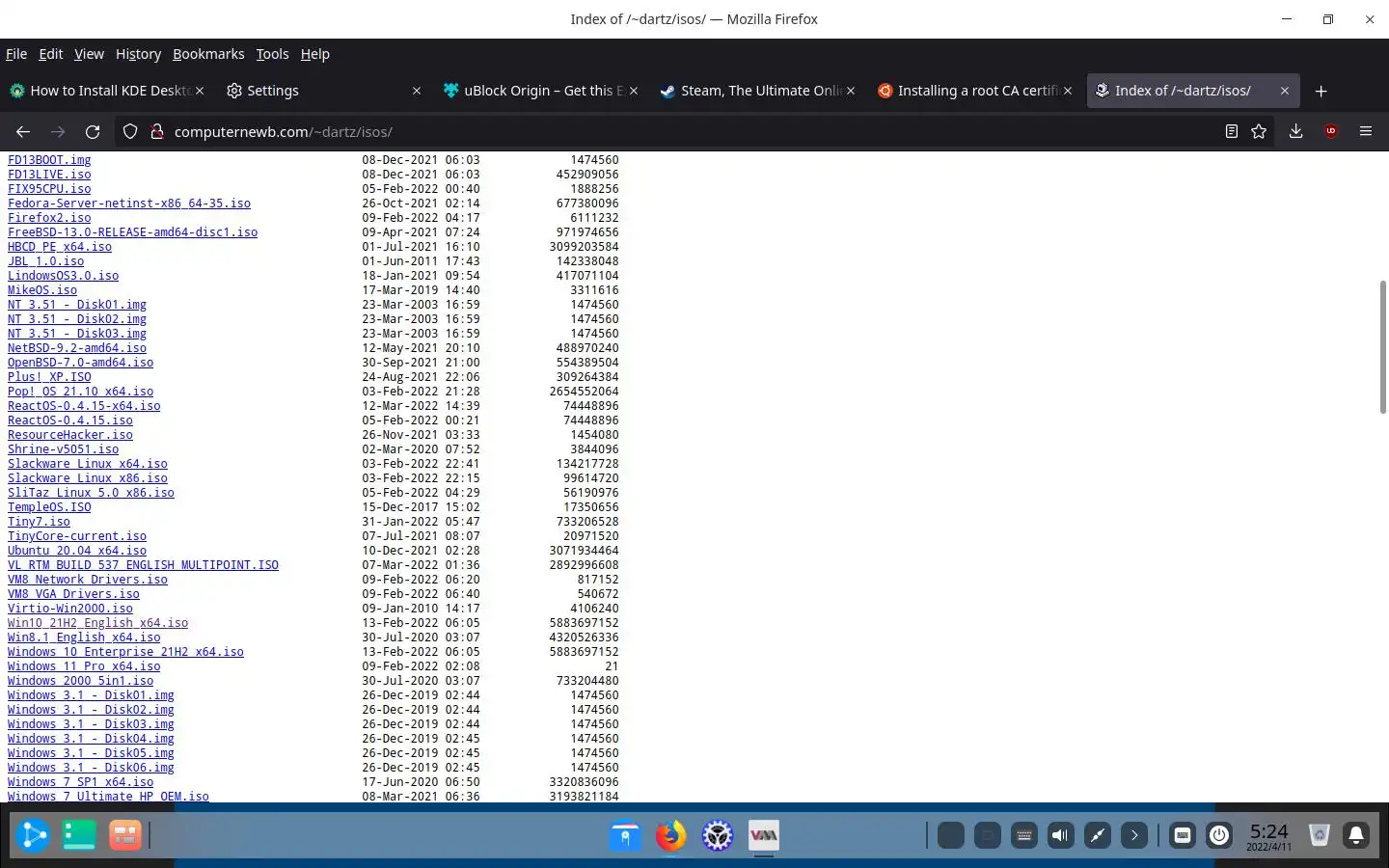Open the Virtio-Win2000.iso link
Image resolution: width=1389 pixels, height=868 pixels.
(70, 609)
